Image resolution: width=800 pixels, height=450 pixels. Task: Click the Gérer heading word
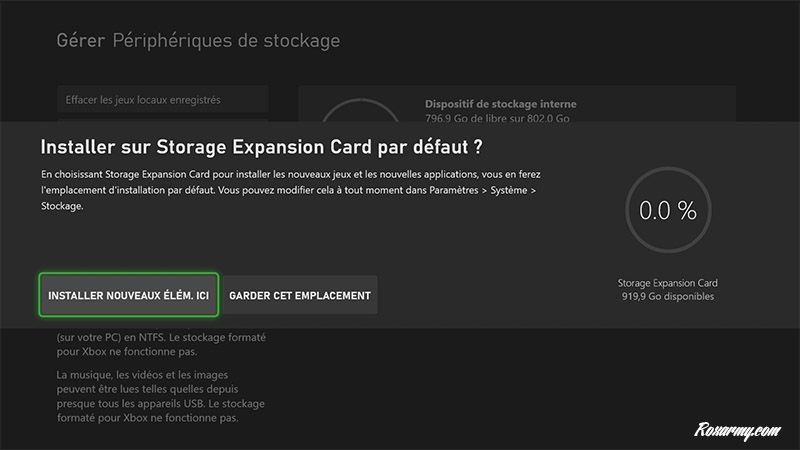pos(81,41)
